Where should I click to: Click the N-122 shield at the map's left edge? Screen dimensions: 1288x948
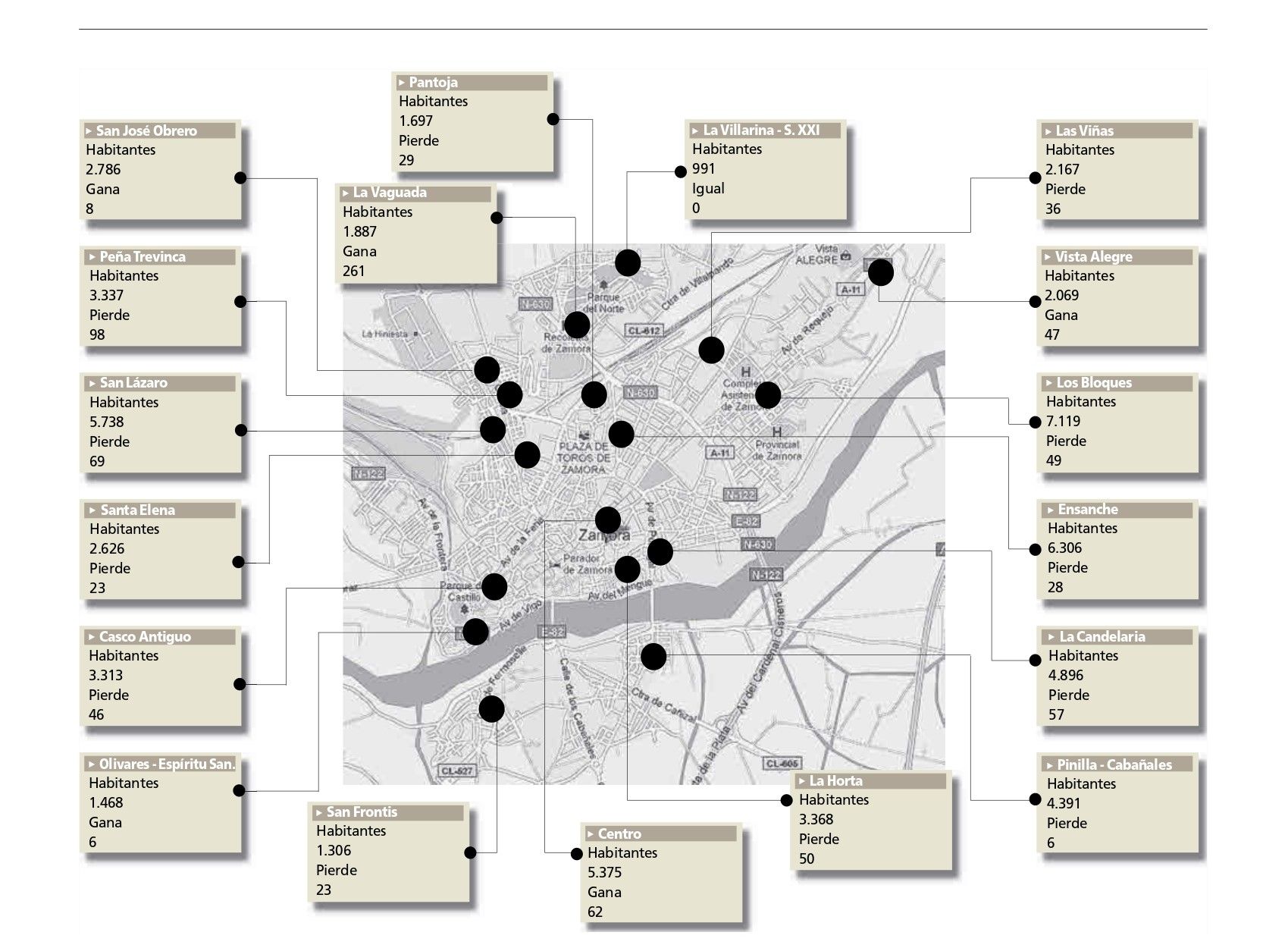368,473
